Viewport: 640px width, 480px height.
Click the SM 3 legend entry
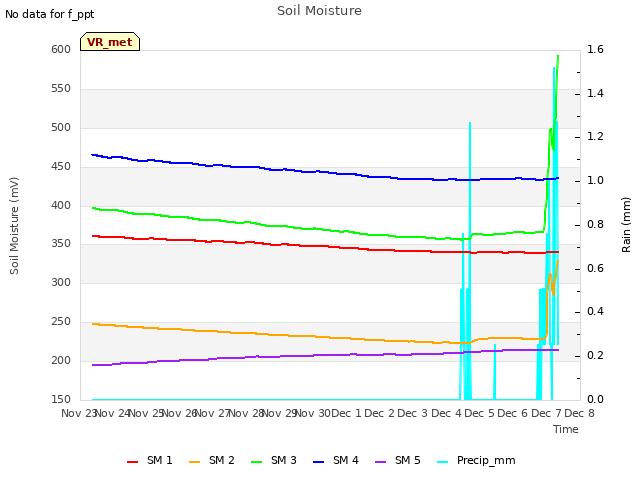(x=273, y=460)
